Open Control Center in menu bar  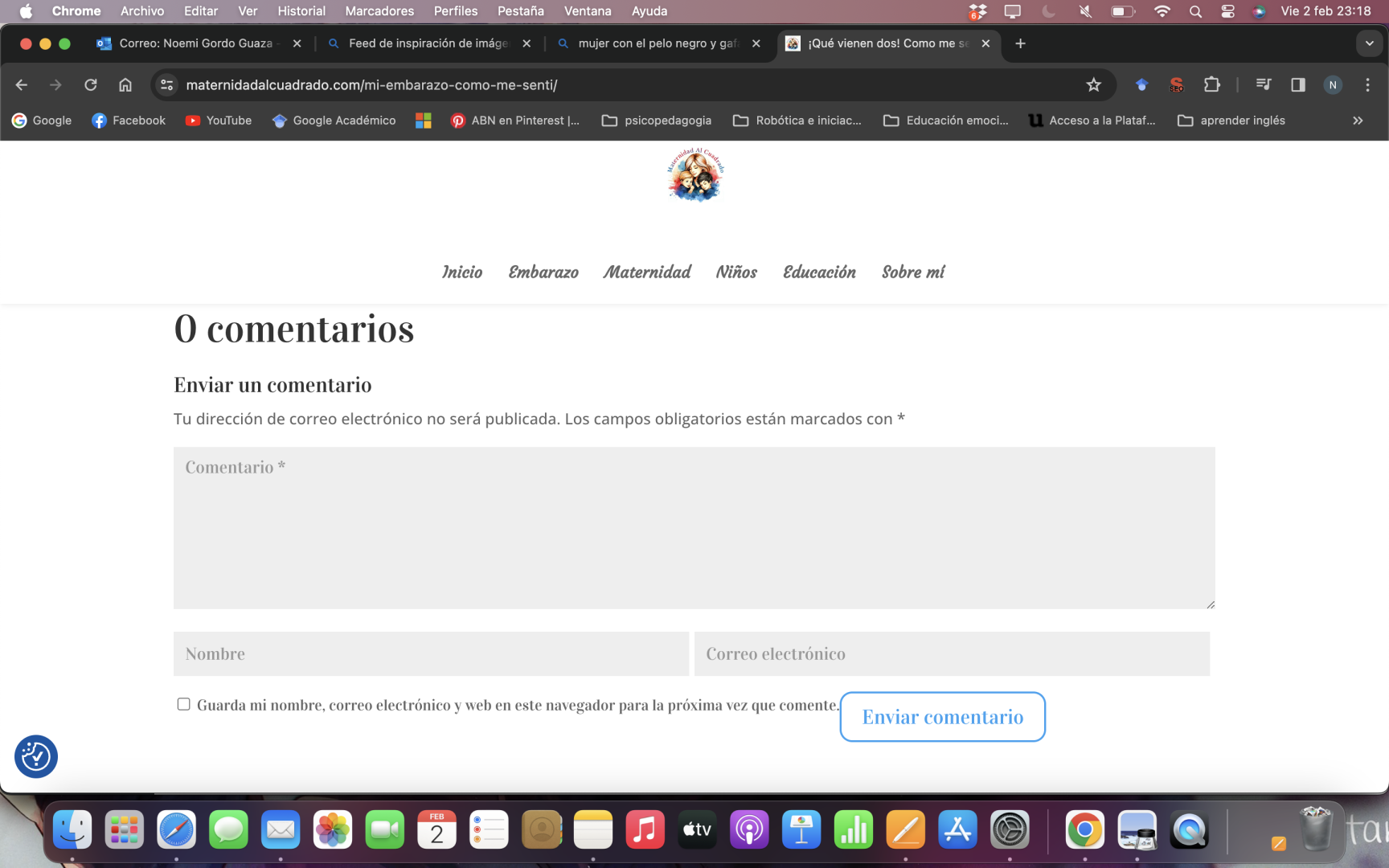pyautogui.click(x=1227, y=11)
